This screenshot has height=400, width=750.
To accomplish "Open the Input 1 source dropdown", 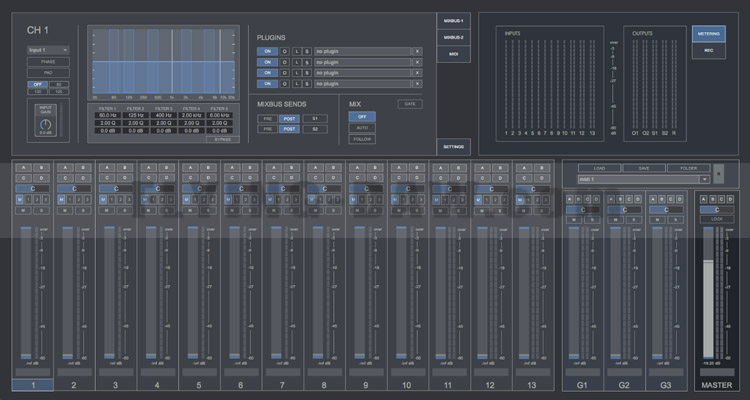I will pos(47,48).
